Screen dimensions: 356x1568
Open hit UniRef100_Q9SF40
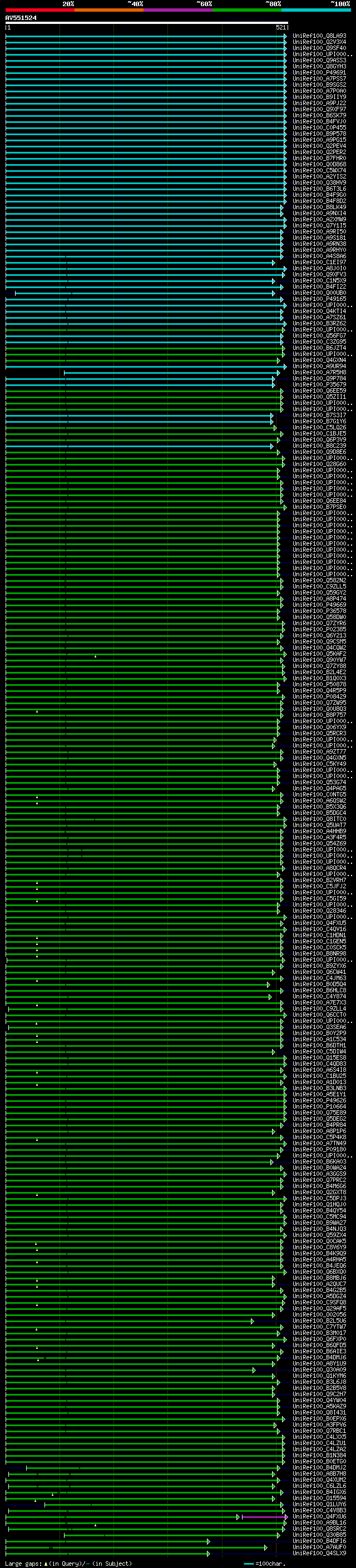(x=319, y=48)
